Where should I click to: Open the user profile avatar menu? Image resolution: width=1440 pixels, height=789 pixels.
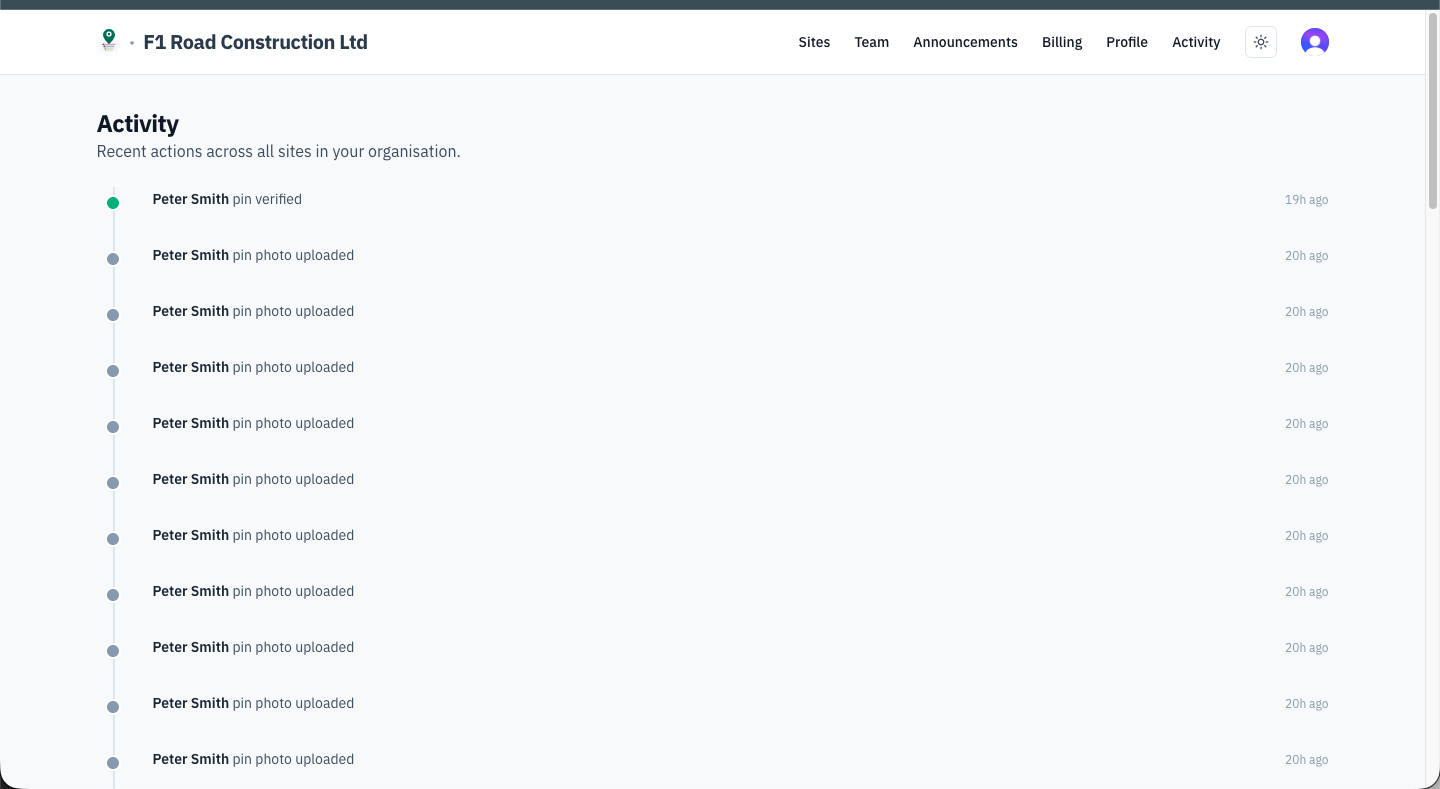pyautogui.click(x=1315, y=41)
